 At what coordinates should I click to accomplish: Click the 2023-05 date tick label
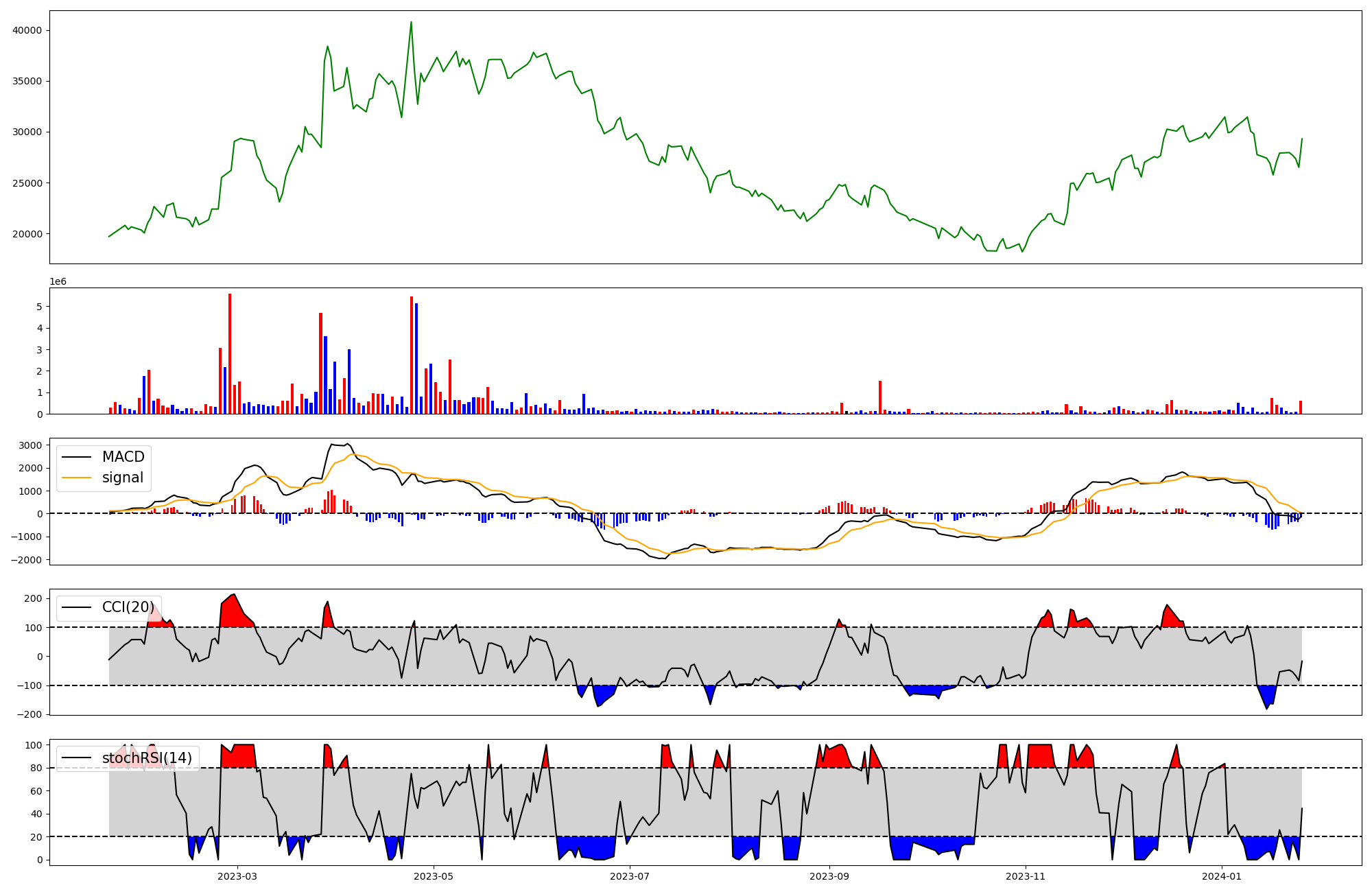(434, 876)
